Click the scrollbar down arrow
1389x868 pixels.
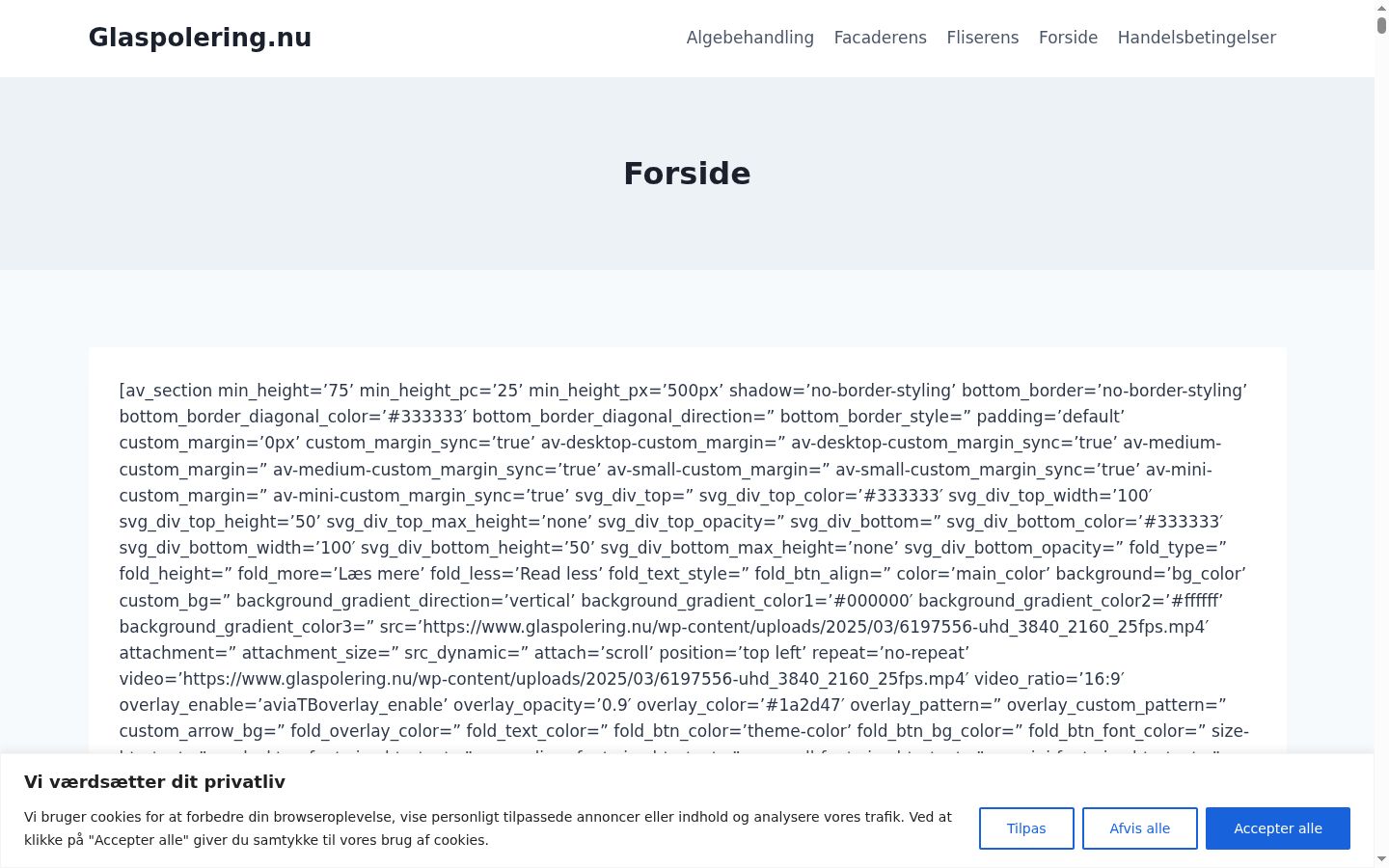pyautogui.click(x=1381, y=859)
